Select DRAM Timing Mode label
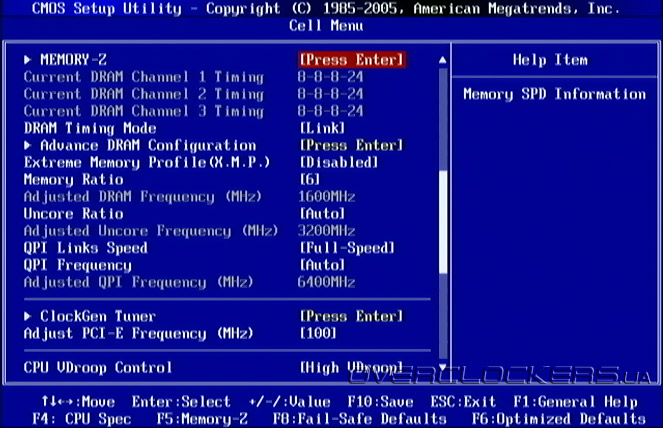 [x=90, y=128]
